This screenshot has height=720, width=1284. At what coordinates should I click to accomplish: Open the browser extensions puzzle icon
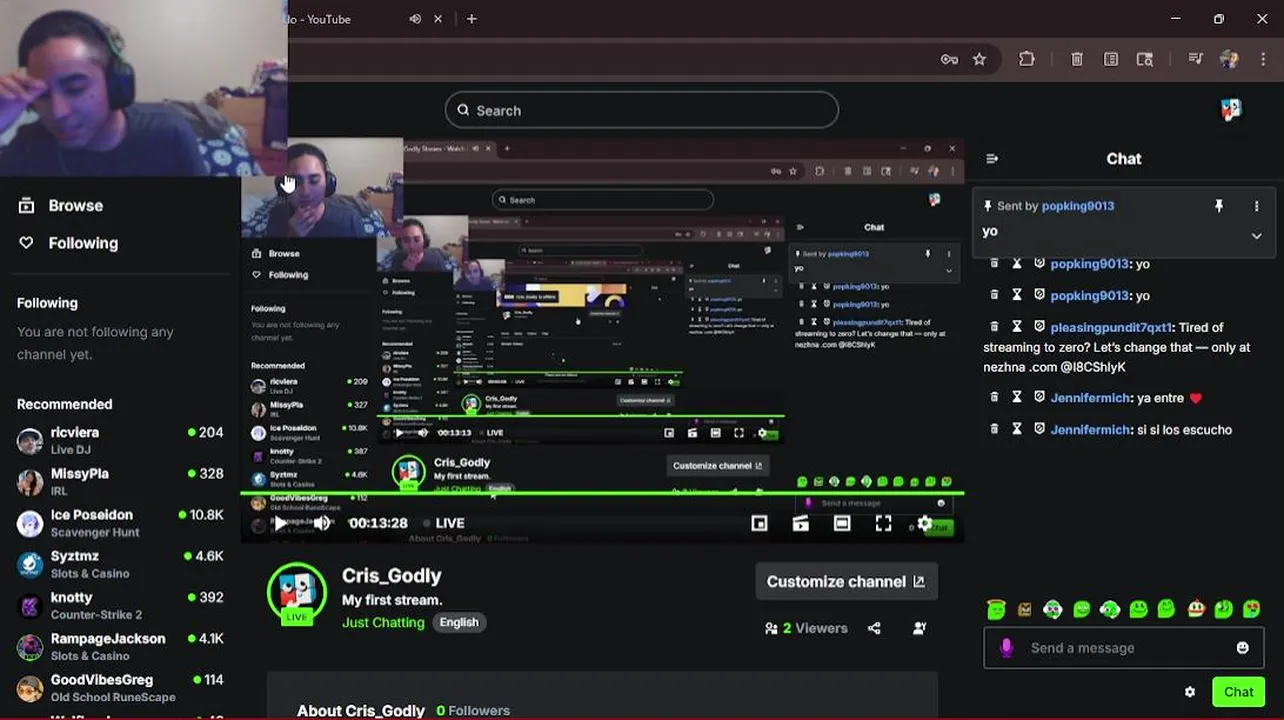(x=1027, y=59)
